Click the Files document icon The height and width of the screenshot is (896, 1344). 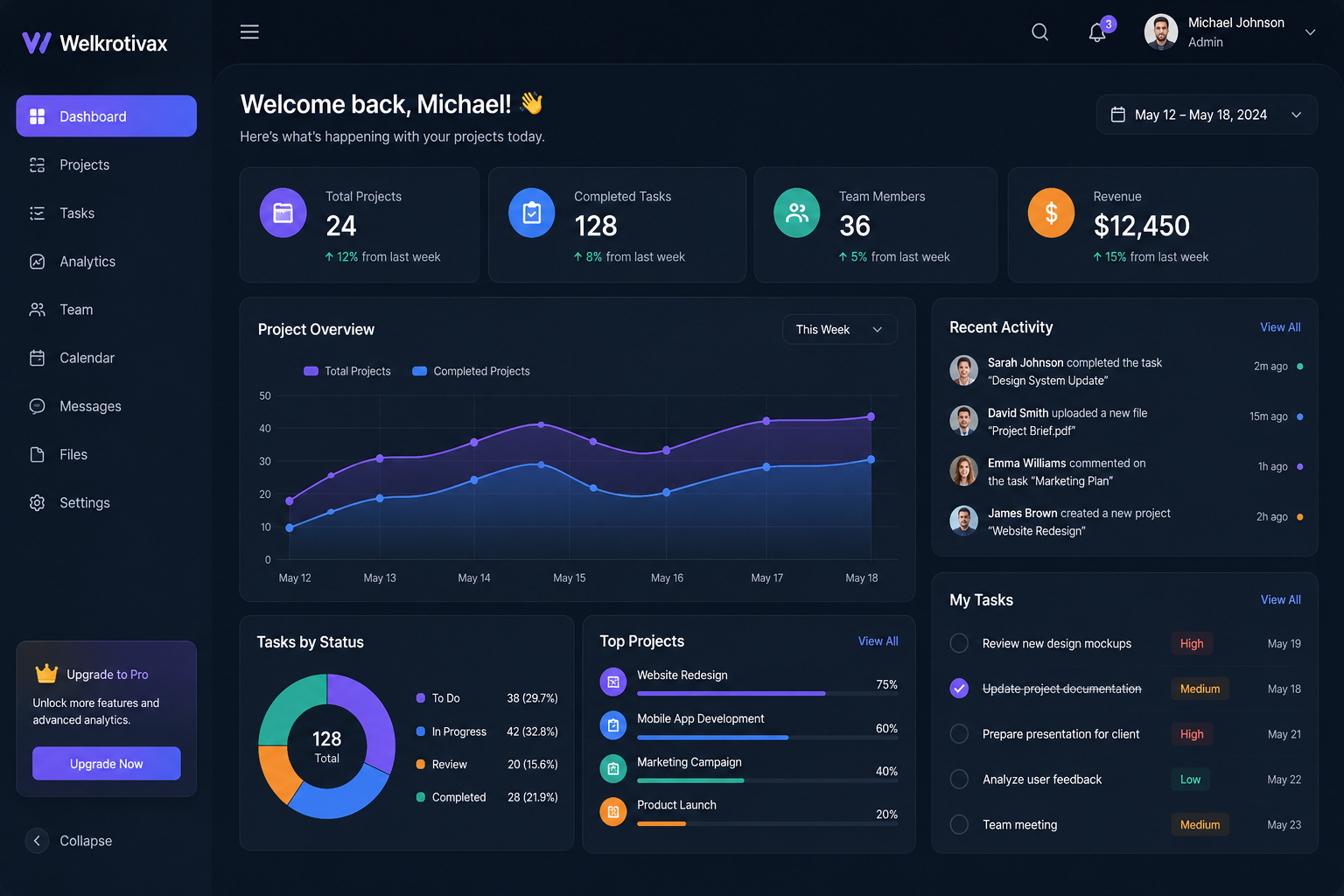37,454
